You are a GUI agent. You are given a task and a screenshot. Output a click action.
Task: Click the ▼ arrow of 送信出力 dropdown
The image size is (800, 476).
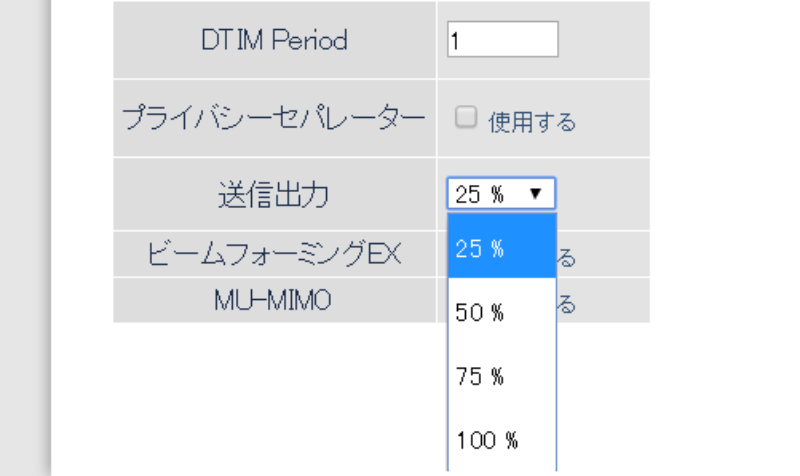point(537,194)
